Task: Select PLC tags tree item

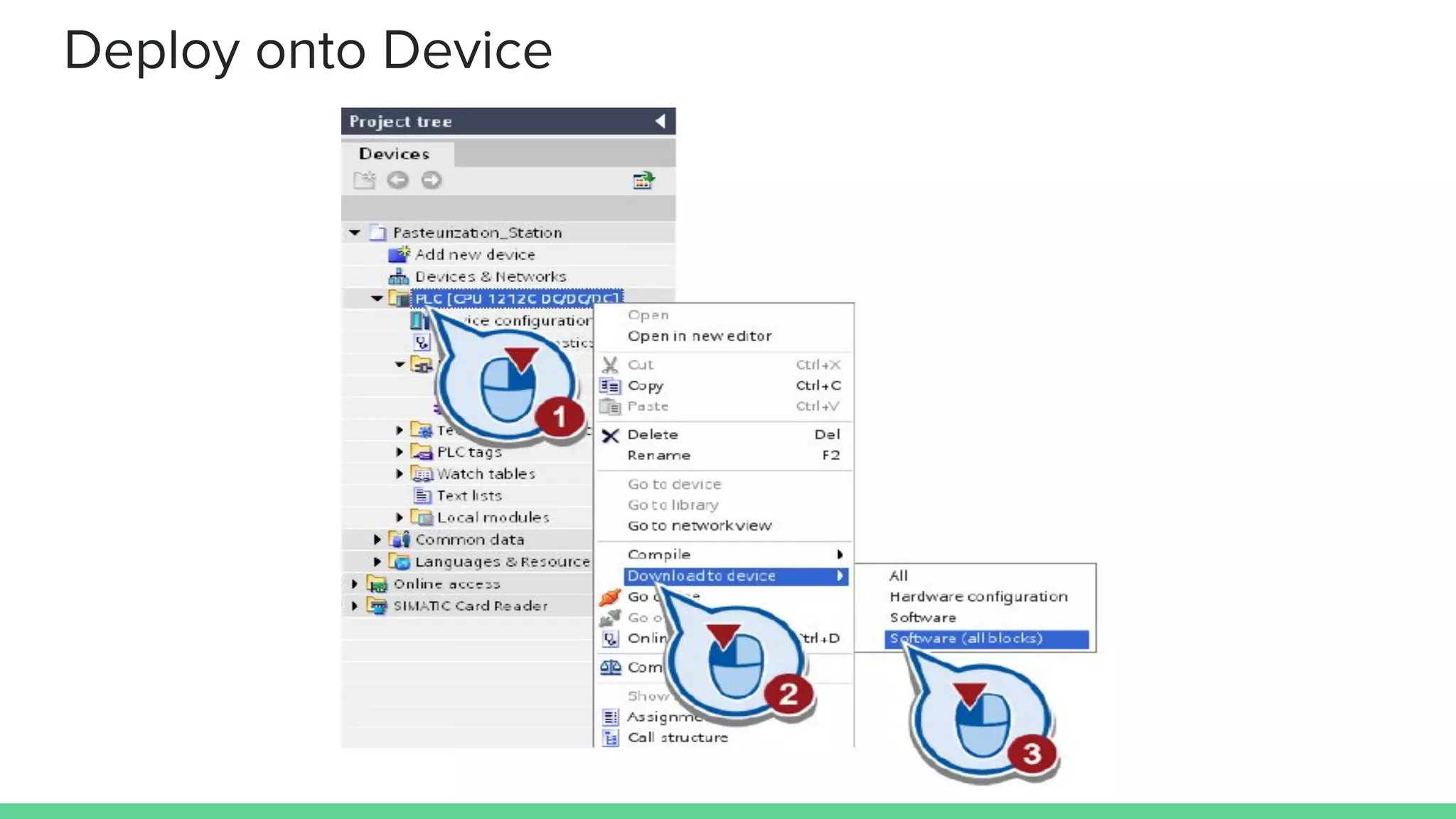Action: 469,452
